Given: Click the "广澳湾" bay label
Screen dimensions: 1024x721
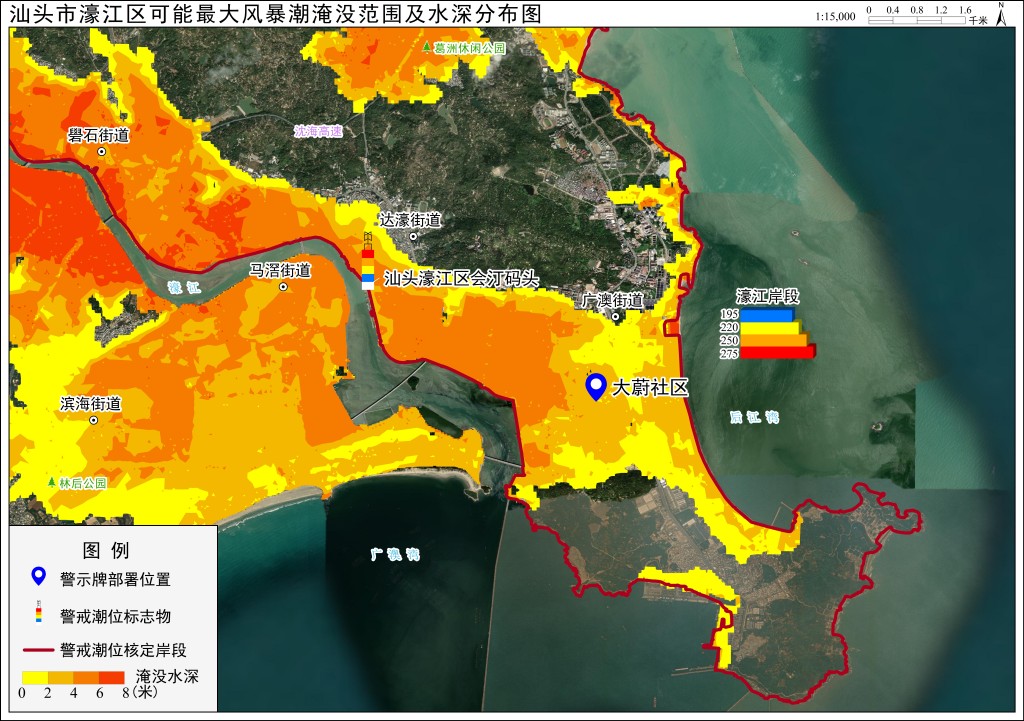Looking at the screenshot, I should (x=395, y=554).
